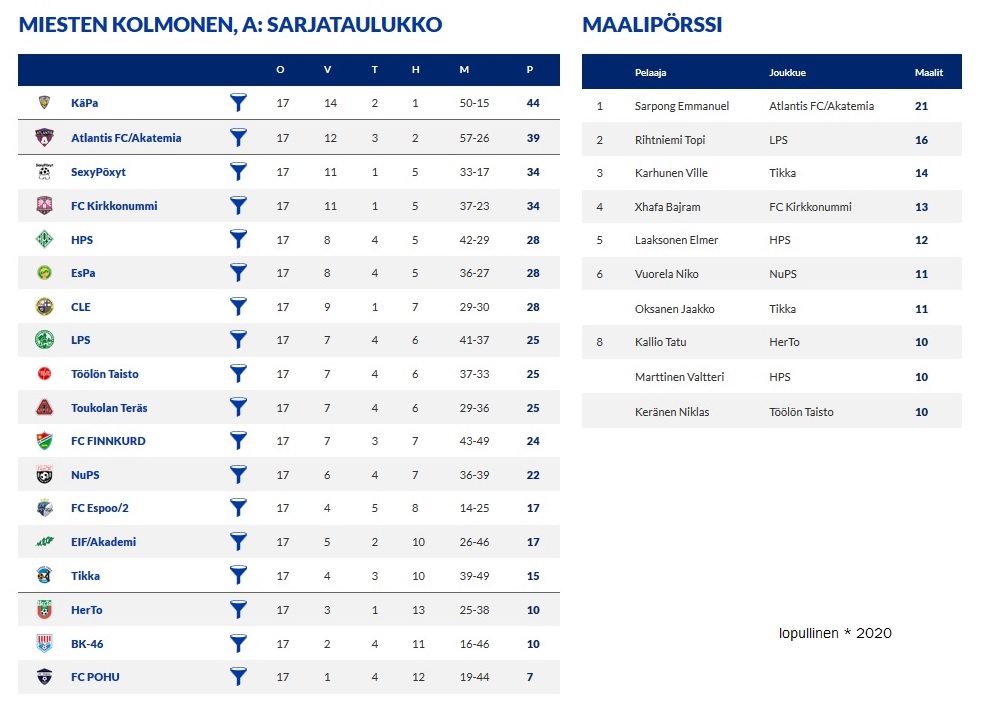Click the Pelaaja column header
This screenshot has width=981, height=709.
[650, 72]
